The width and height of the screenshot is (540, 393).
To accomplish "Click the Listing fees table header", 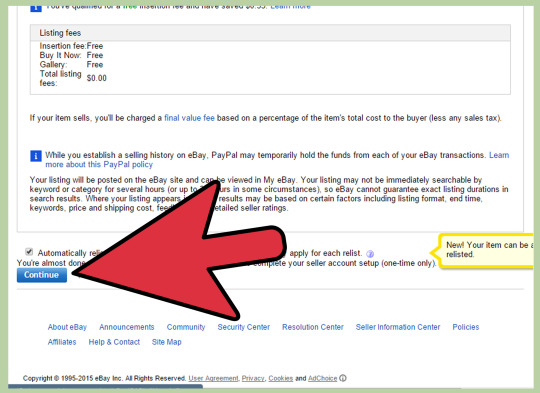I will tap(270, 33).
